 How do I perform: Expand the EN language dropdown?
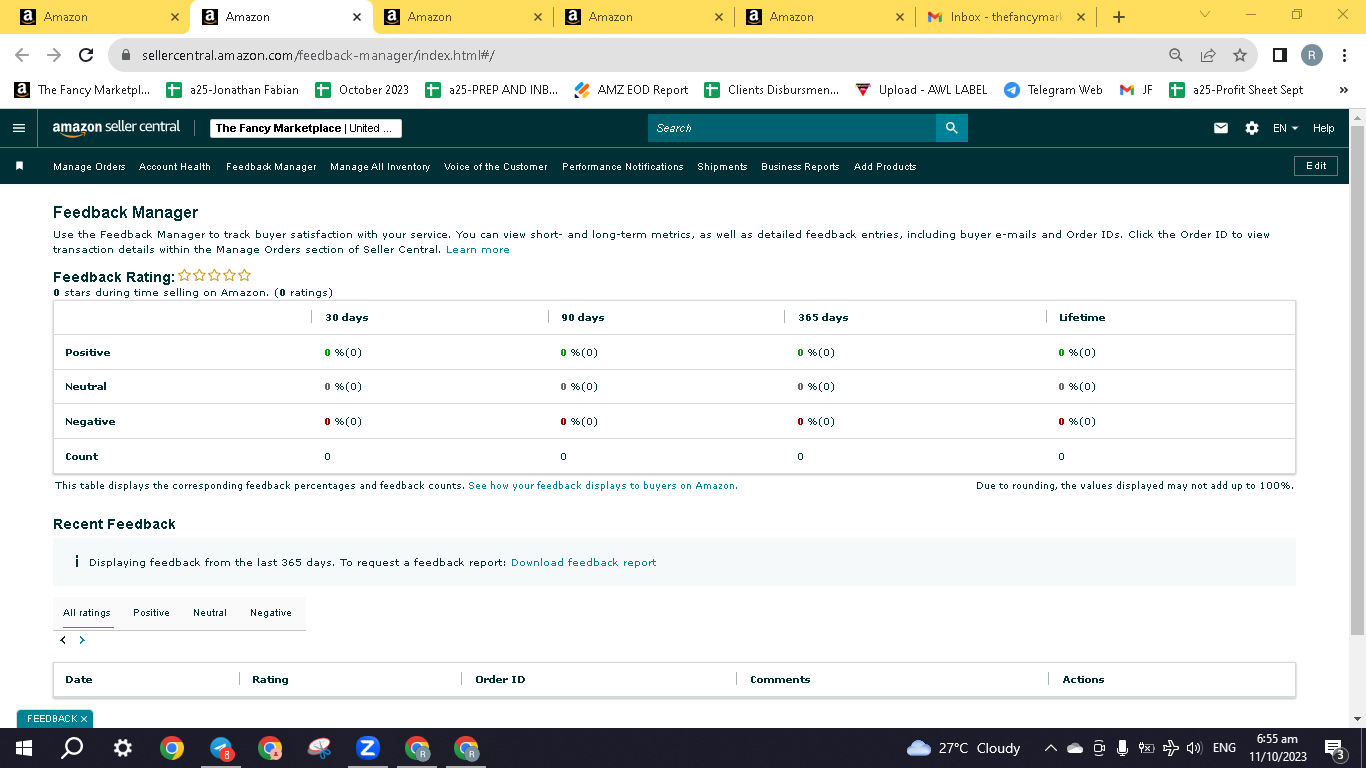point(1285,128)
